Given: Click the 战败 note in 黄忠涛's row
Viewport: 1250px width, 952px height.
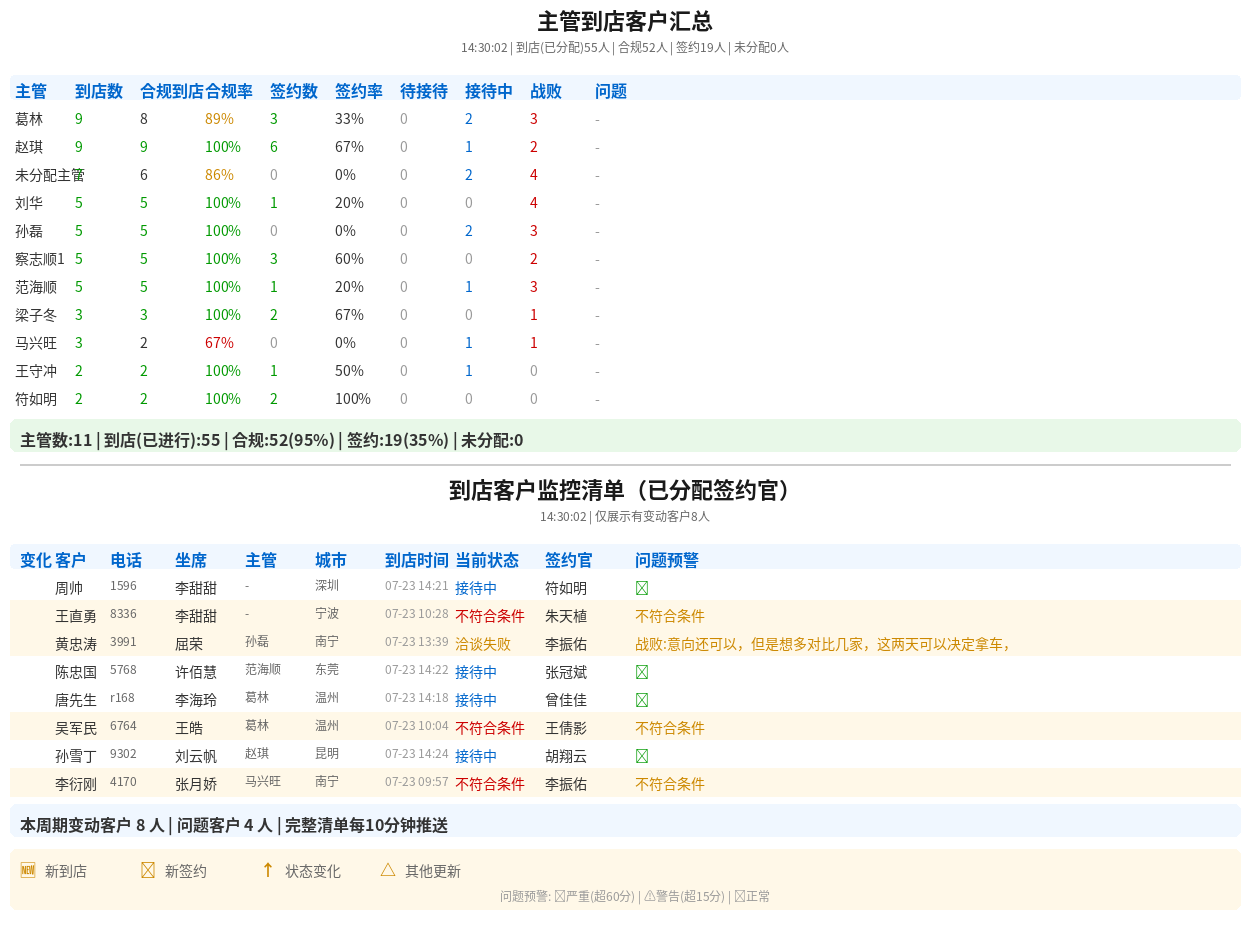Looking at the screenshot, I should pyautogui.click(x=824, y=644).
